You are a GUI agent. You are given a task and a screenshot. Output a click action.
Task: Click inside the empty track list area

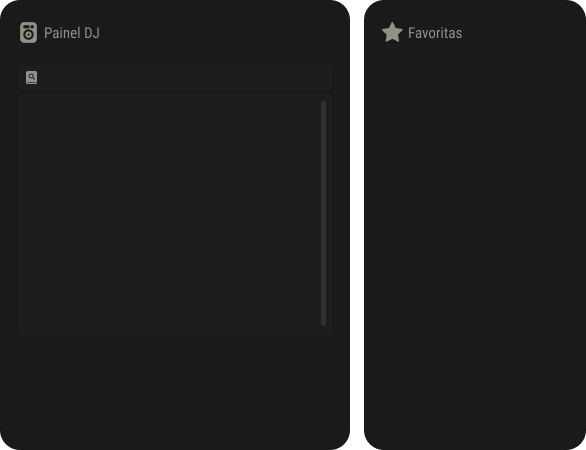coord(169,213)
